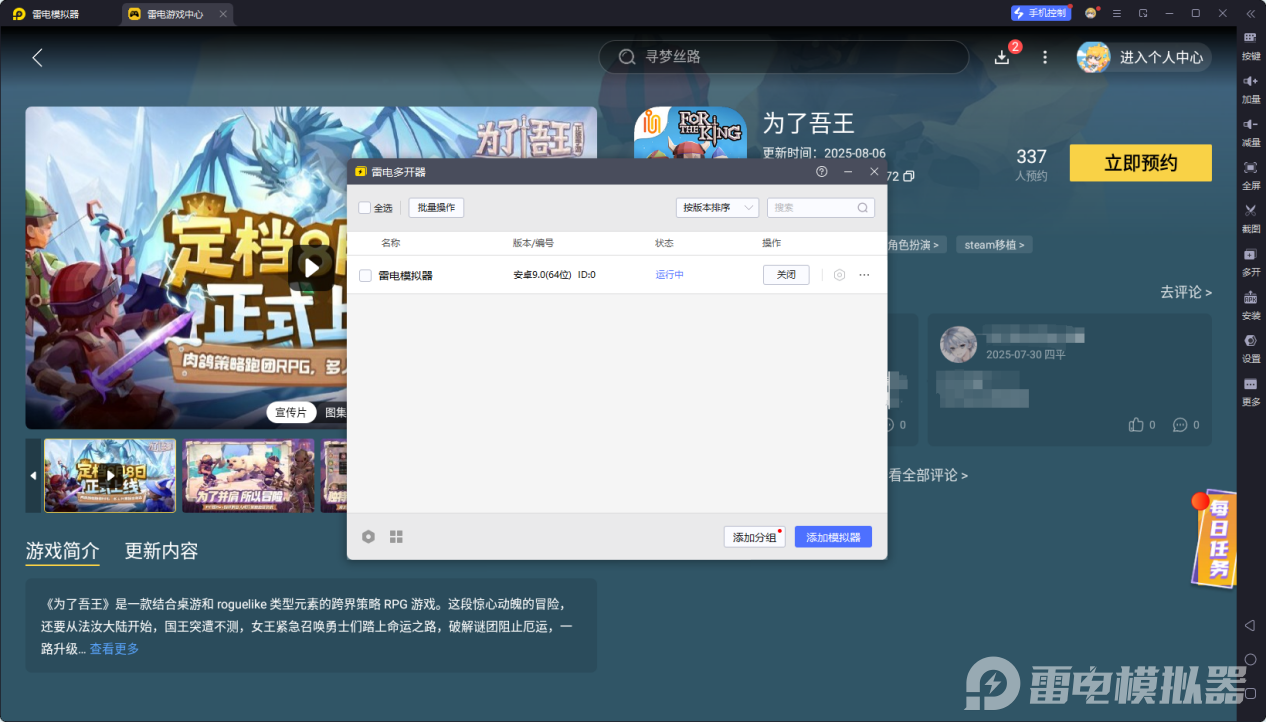Select the 宣传片 media tab
Viewport: 1266px width, 722px height.
[x=291, y=412]
